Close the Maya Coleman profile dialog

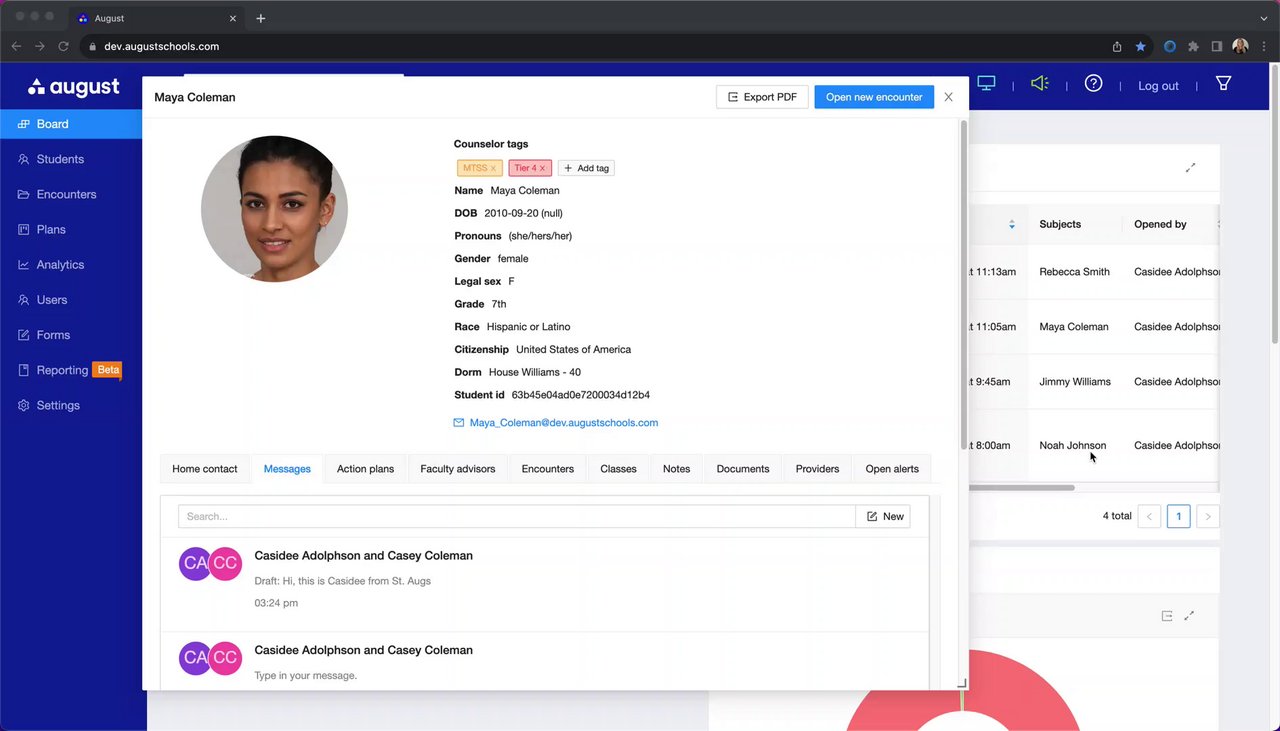(x=948, y=97)
